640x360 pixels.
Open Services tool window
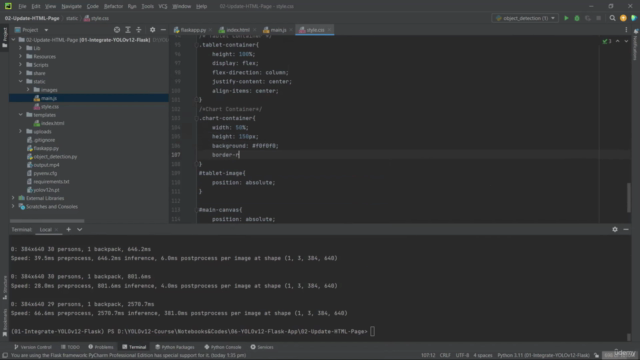pyautogui.click(x=262, y=347)
